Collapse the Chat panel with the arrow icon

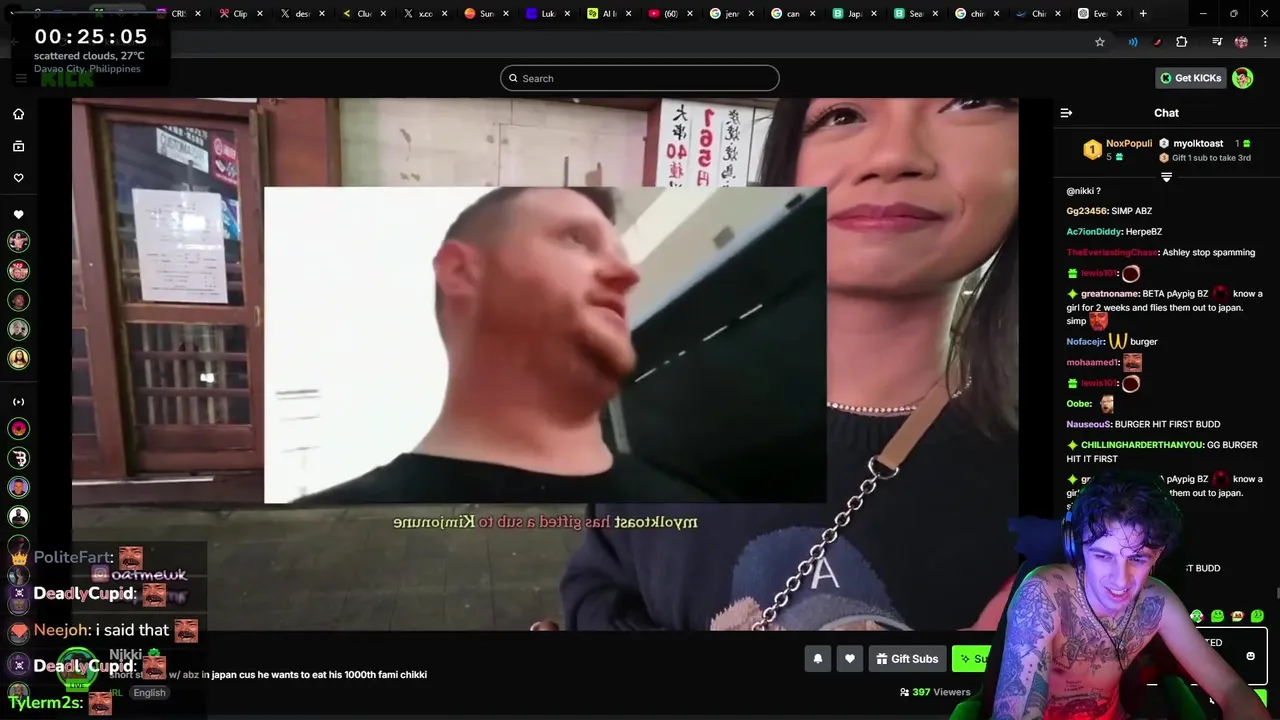pos(1066,113)
